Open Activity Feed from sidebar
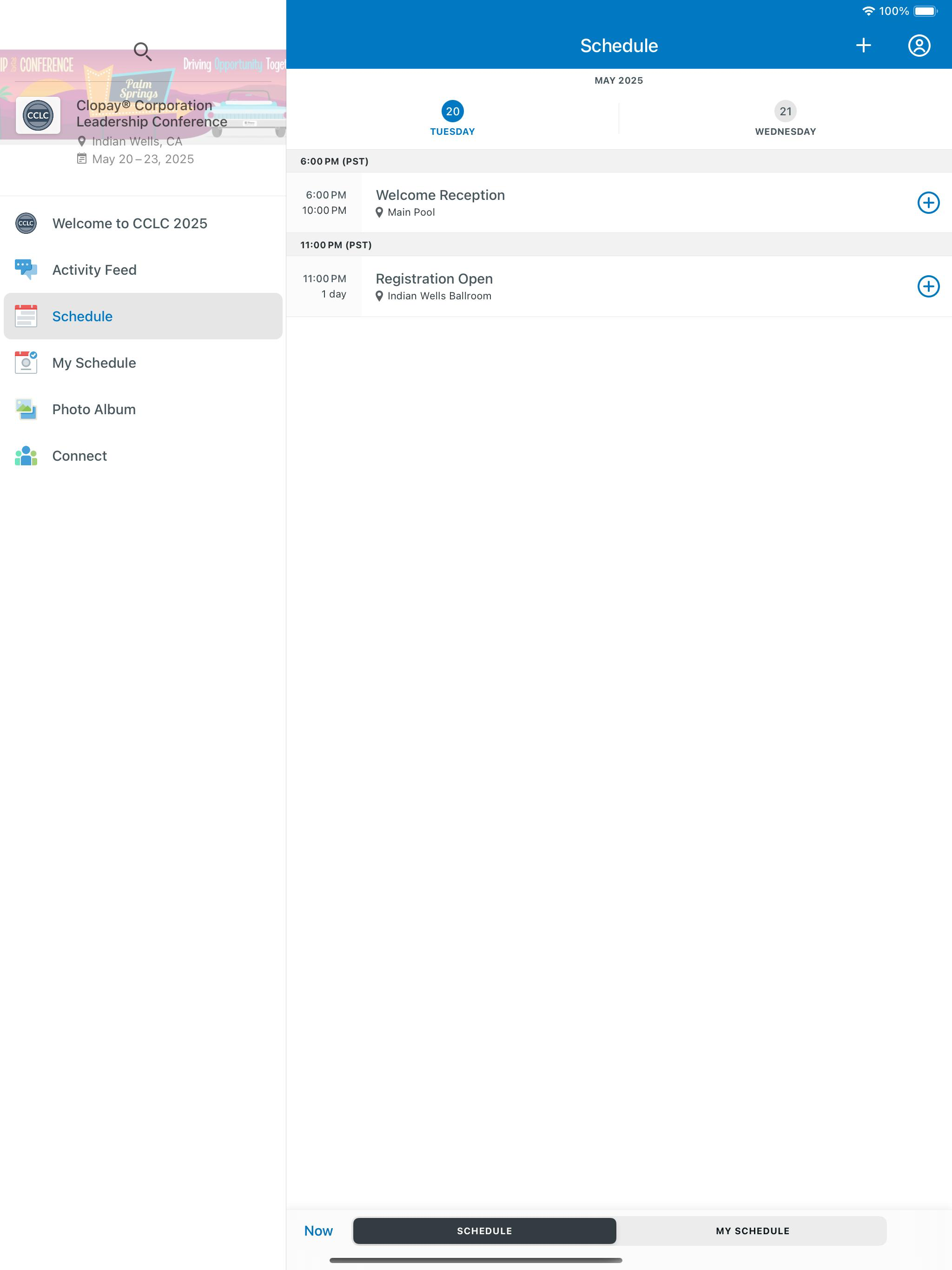This screenshot has width=952, height=1270. 143,270
